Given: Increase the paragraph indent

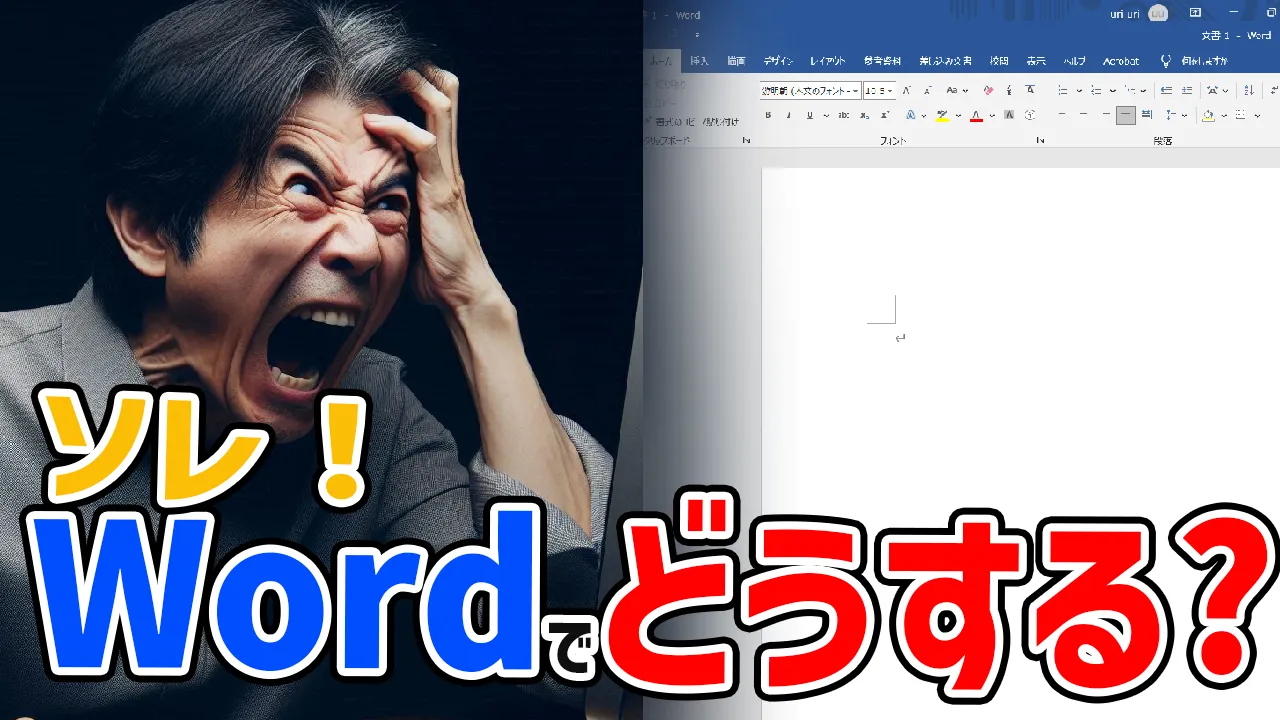Looking at the screenshot, I should [1185, 91].
